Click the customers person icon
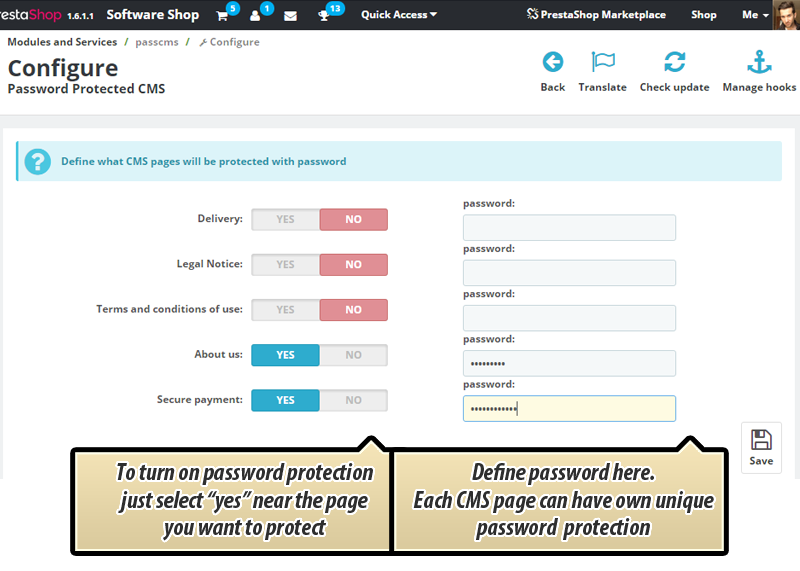Image resolution: width=800 pixels, height=571 pixels. click(x=255, y=15)
